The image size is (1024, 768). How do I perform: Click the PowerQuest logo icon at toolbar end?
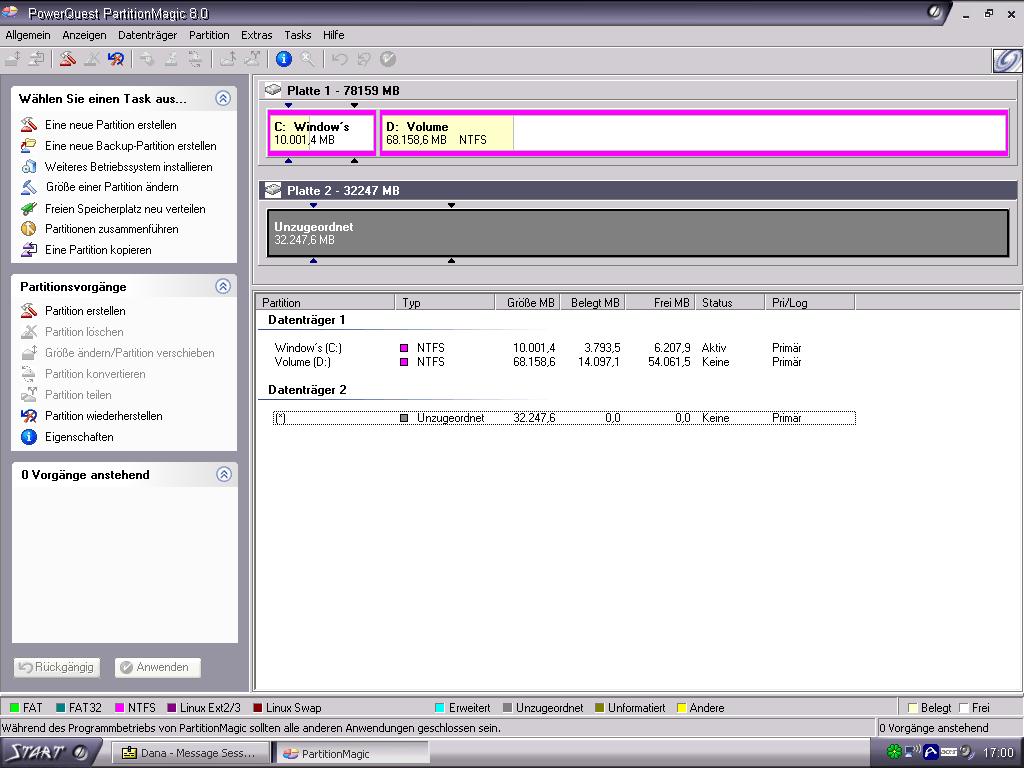[x=1006, y=60]
